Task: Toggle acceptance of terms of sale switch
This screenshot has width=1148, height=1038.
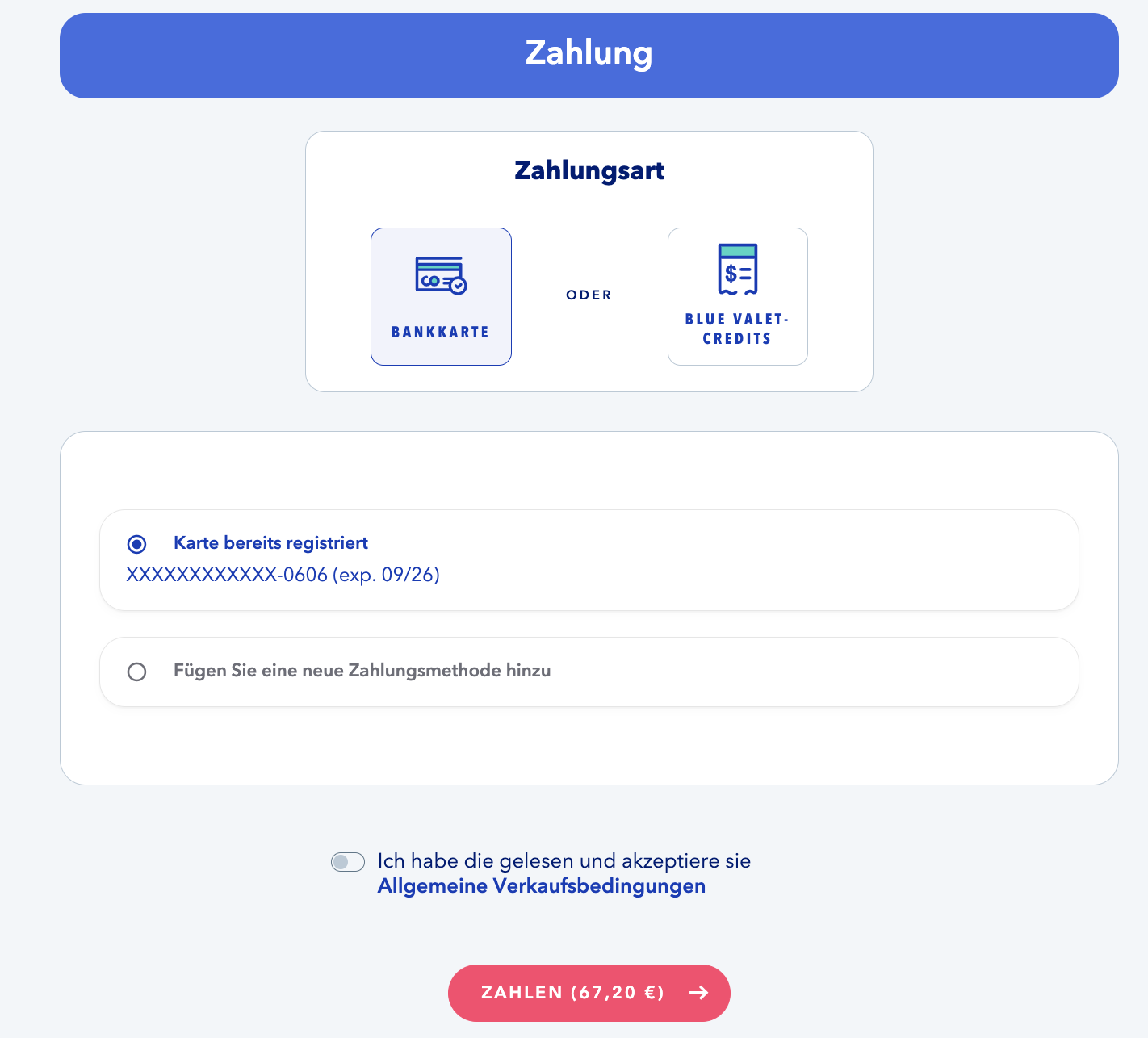Action: point(348,862)
